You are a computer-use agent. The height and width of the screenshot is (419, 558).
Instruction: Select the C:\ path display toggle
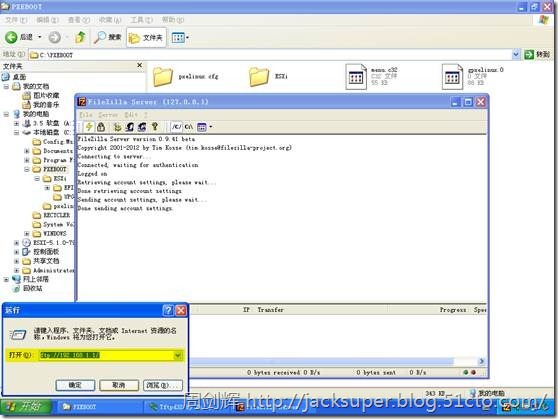click(189, 127)
